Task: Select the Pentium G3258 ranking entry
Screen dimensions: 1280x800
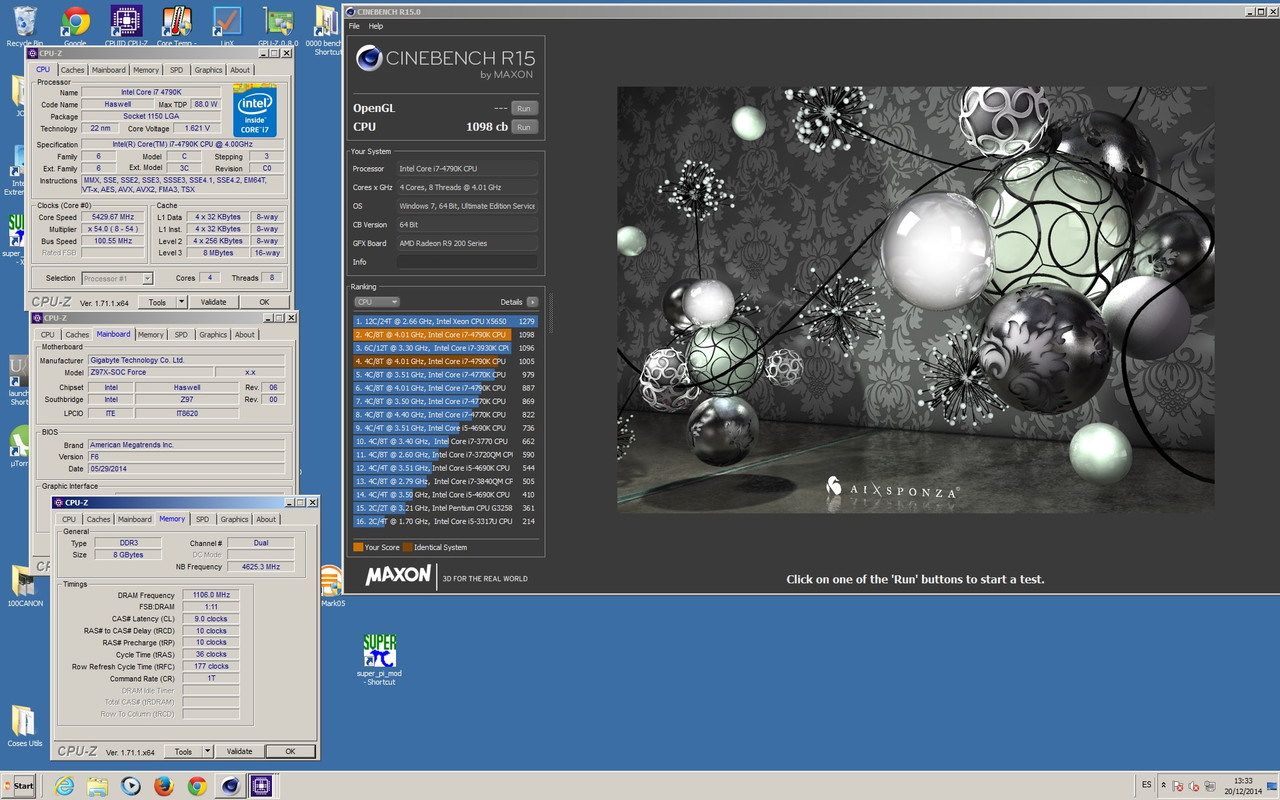Action: (445, 508)
